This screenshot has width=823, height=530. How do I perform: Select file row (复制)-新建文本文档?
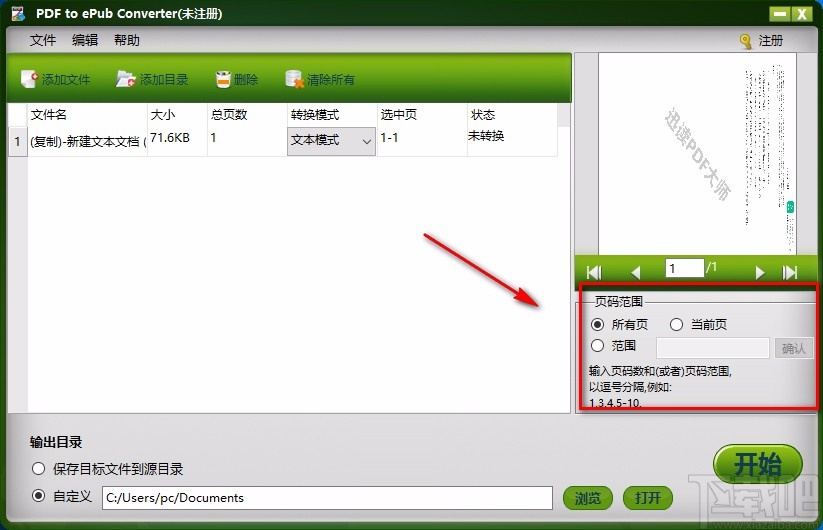(87, 142)
